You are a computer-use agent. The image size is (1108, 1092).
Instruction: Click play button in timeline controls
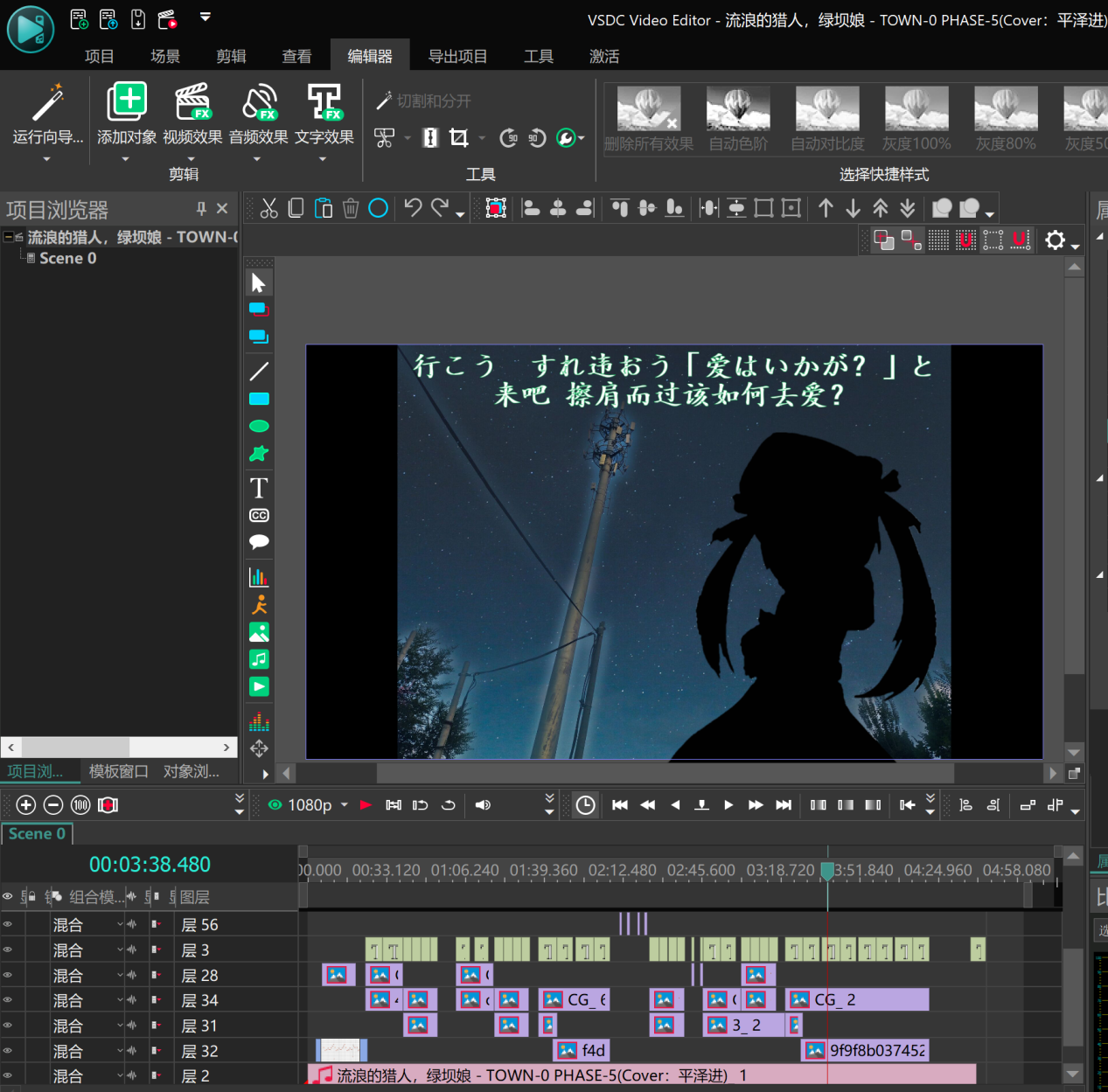pyautogui.click(x=728, y=805)
